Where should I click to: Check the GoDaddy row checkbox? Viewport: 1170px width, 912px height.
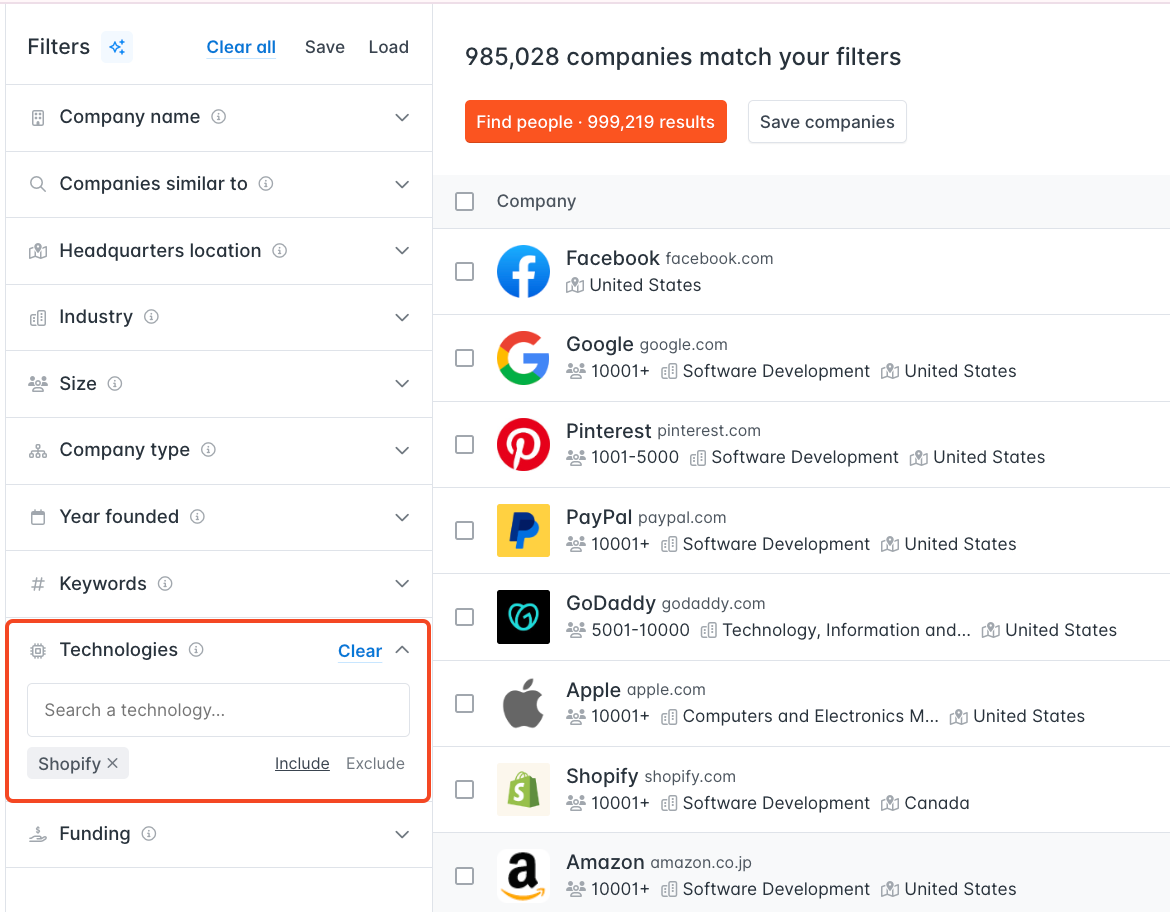[x=464, y=616]
